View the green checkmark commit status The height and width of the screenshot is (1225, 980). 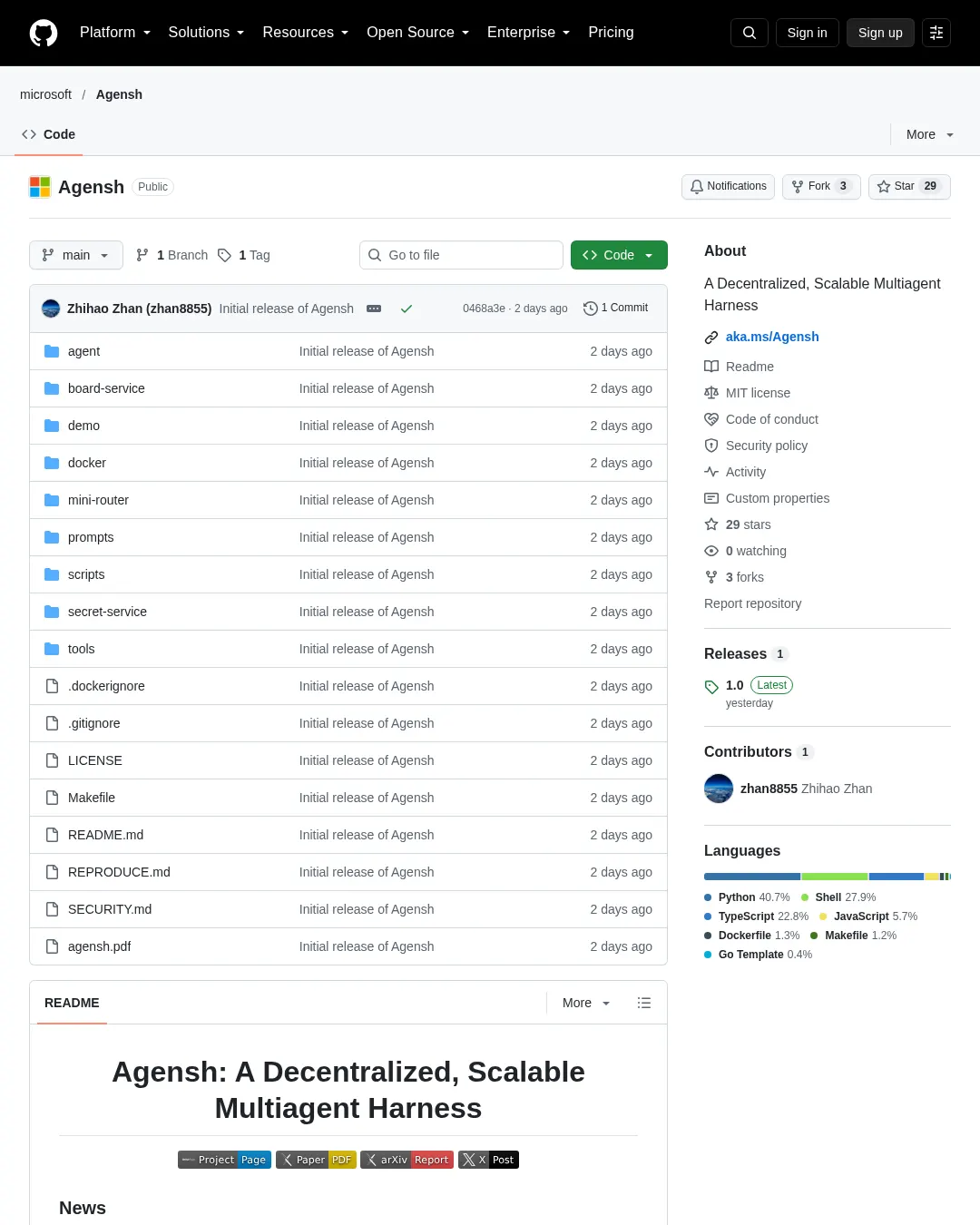click(x=407, y=309)
